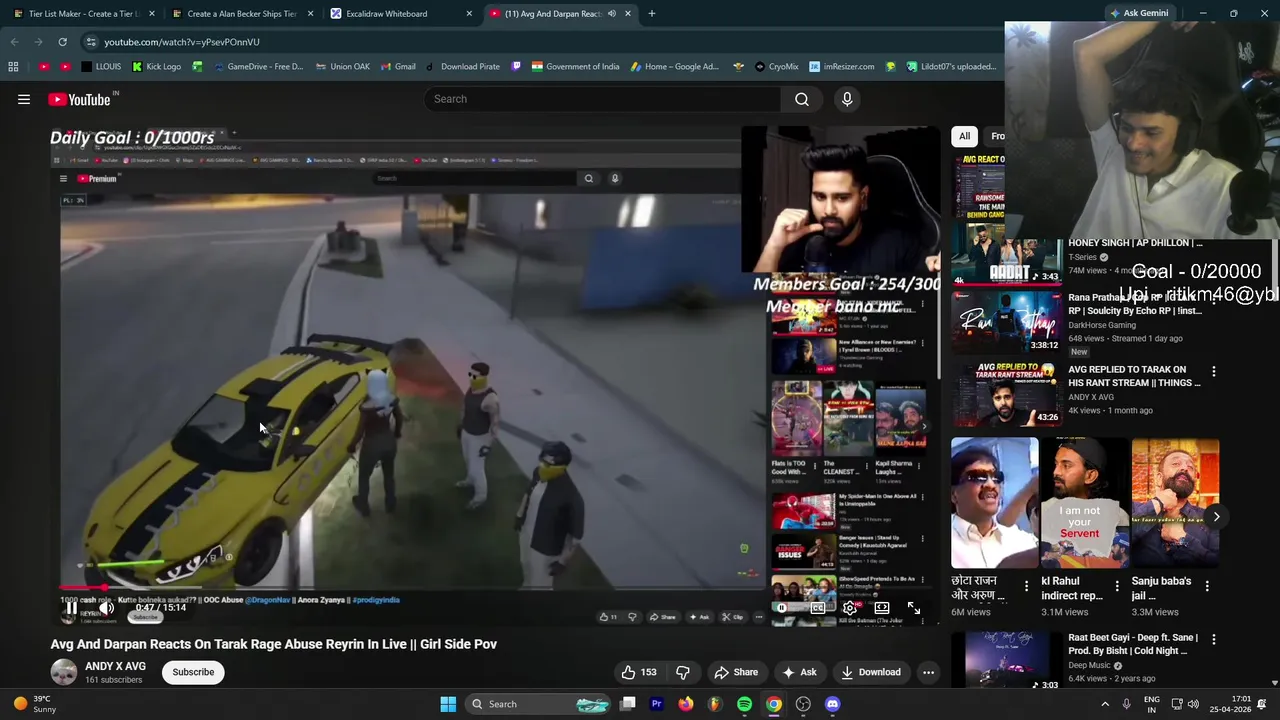1280x720 pixels.
Task: Open the Download Pirate bookmark
Action: (463, 67)
